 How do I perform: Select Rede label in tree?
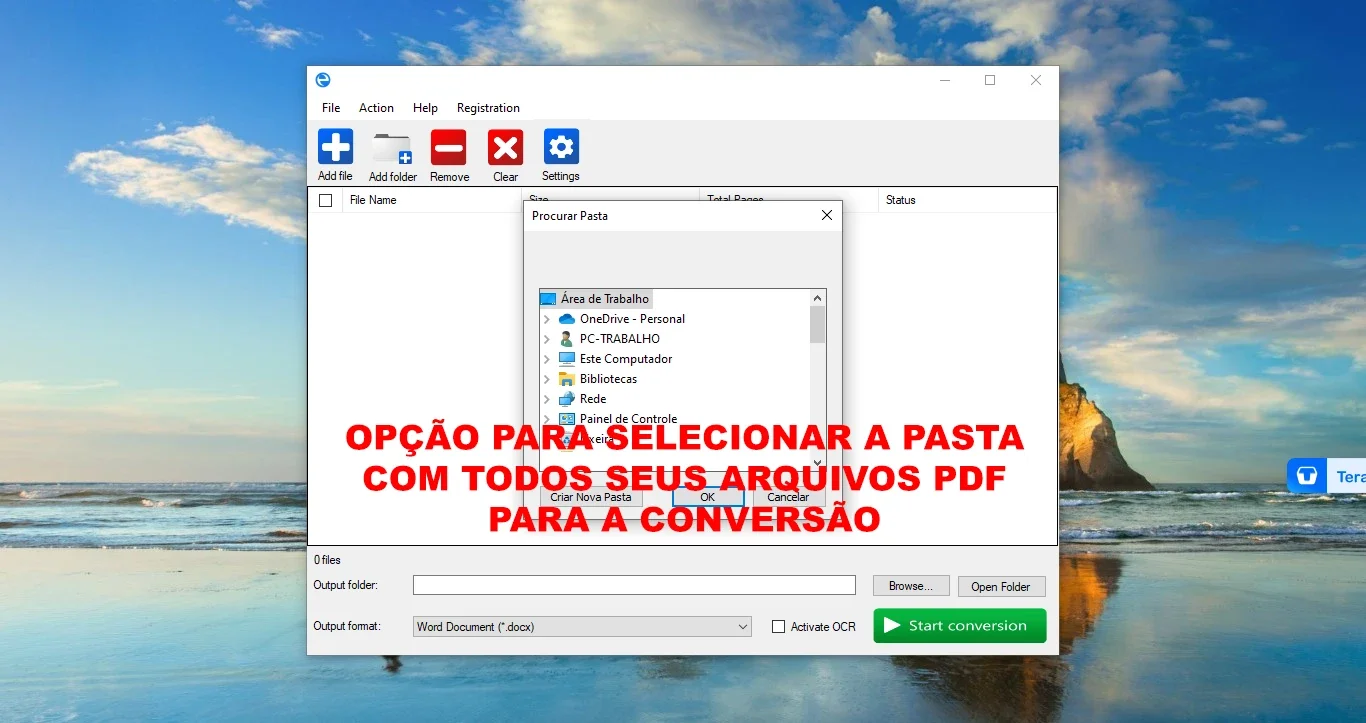coord(593,399)
